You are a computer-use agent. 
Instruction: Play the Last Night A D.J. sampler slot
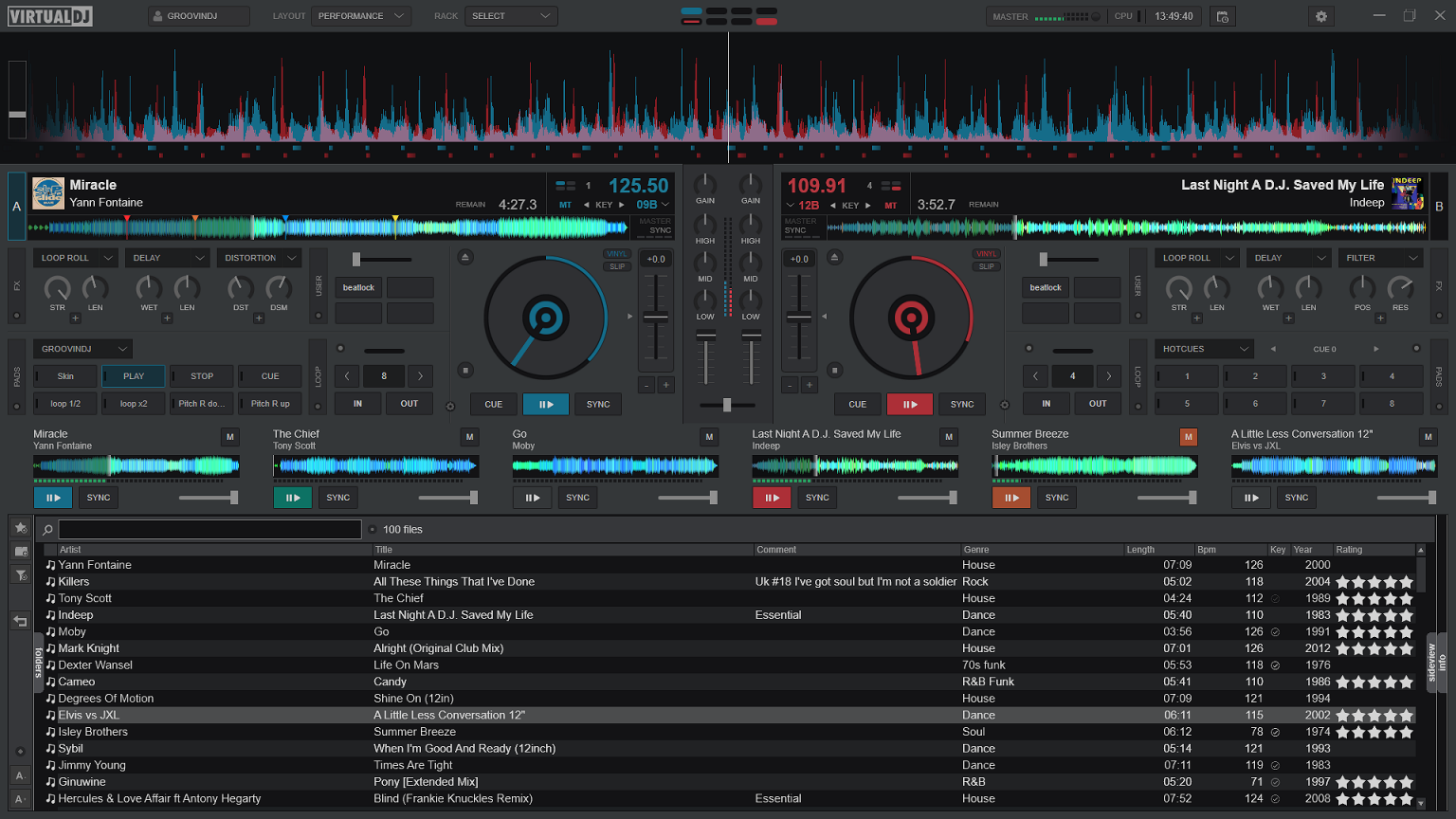pyautogui.click(x=772, y=498)
